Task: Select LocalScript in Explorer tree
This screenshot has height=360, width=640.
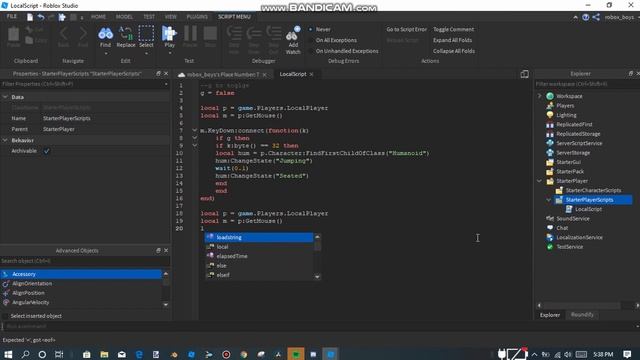Action: pyautogui.click(x=588, y=209)
